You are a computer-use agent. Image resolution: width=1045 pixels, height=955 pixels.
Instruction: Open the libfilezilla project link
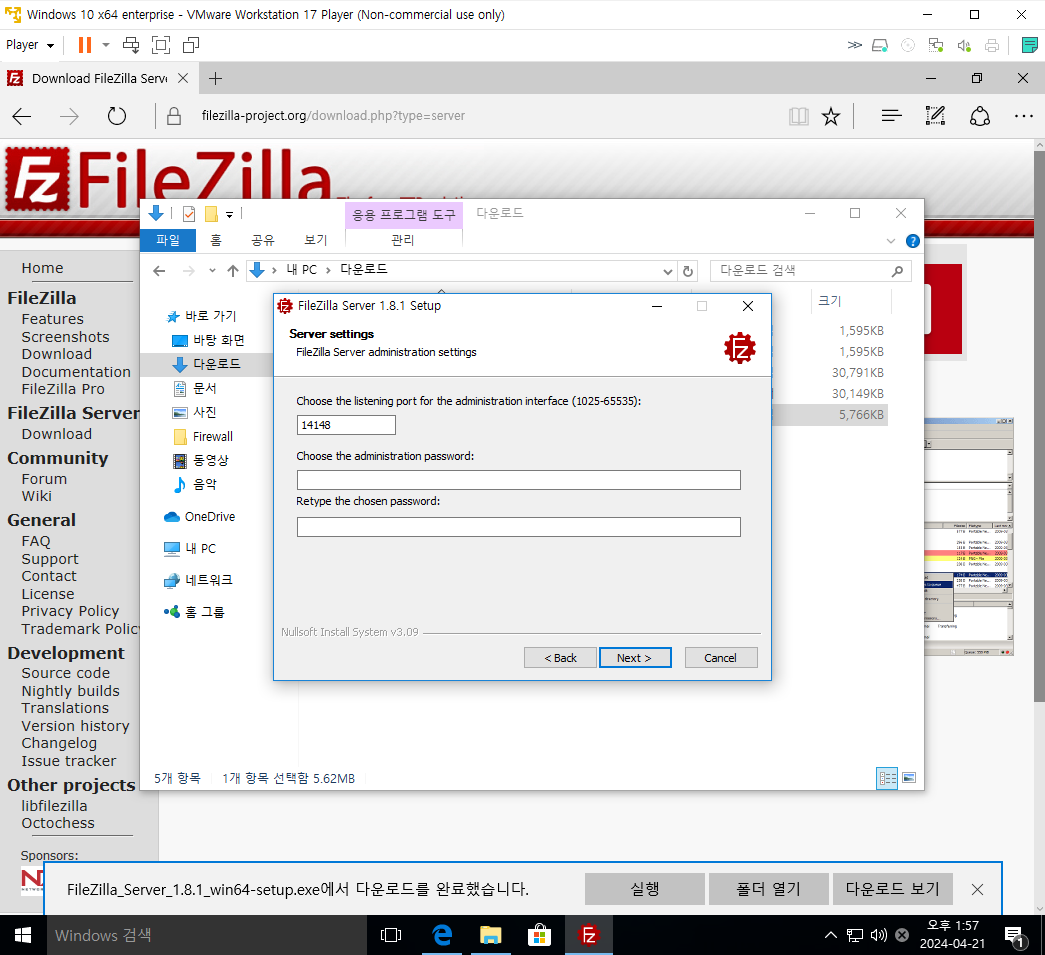54,806
